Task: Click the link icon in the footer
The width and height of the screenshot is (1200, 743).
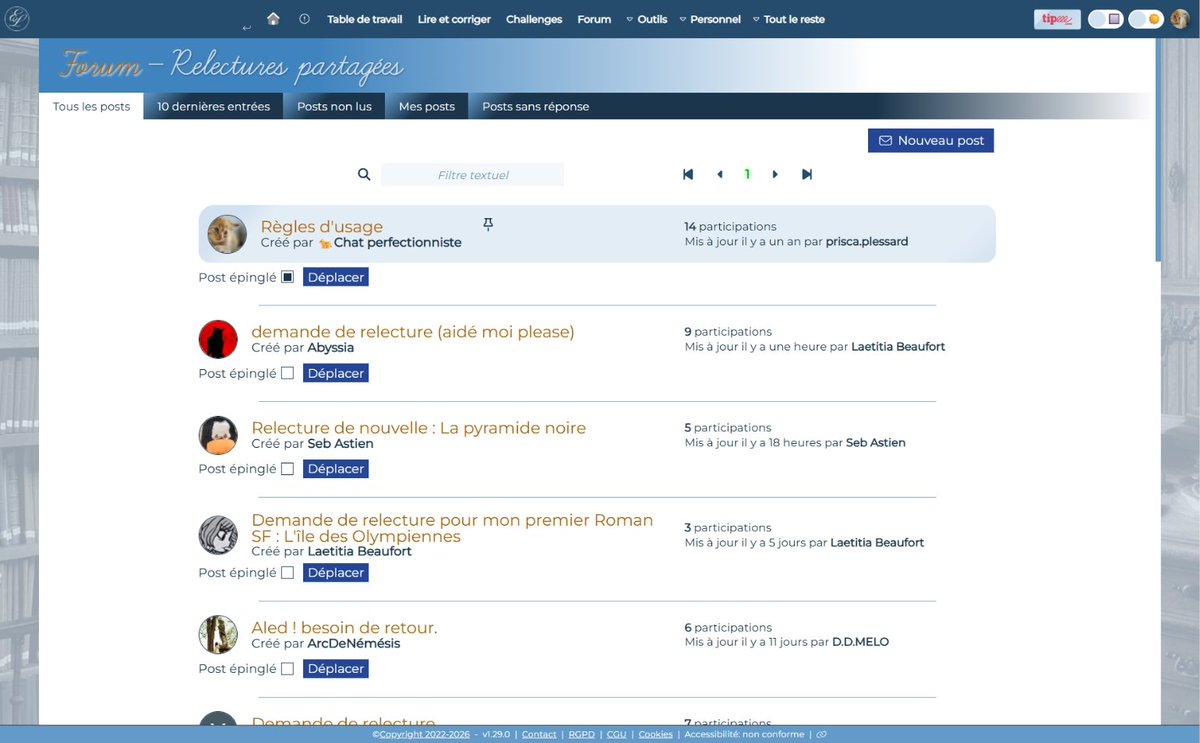Action: coord(821,734)
